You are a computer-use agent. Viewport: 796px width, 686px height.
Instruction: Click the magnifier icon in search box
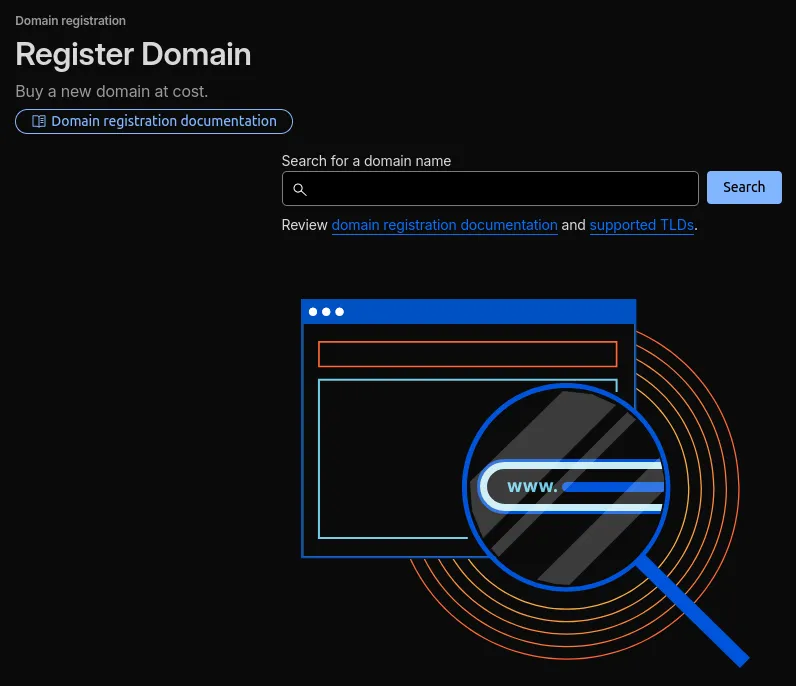point(300,189)
